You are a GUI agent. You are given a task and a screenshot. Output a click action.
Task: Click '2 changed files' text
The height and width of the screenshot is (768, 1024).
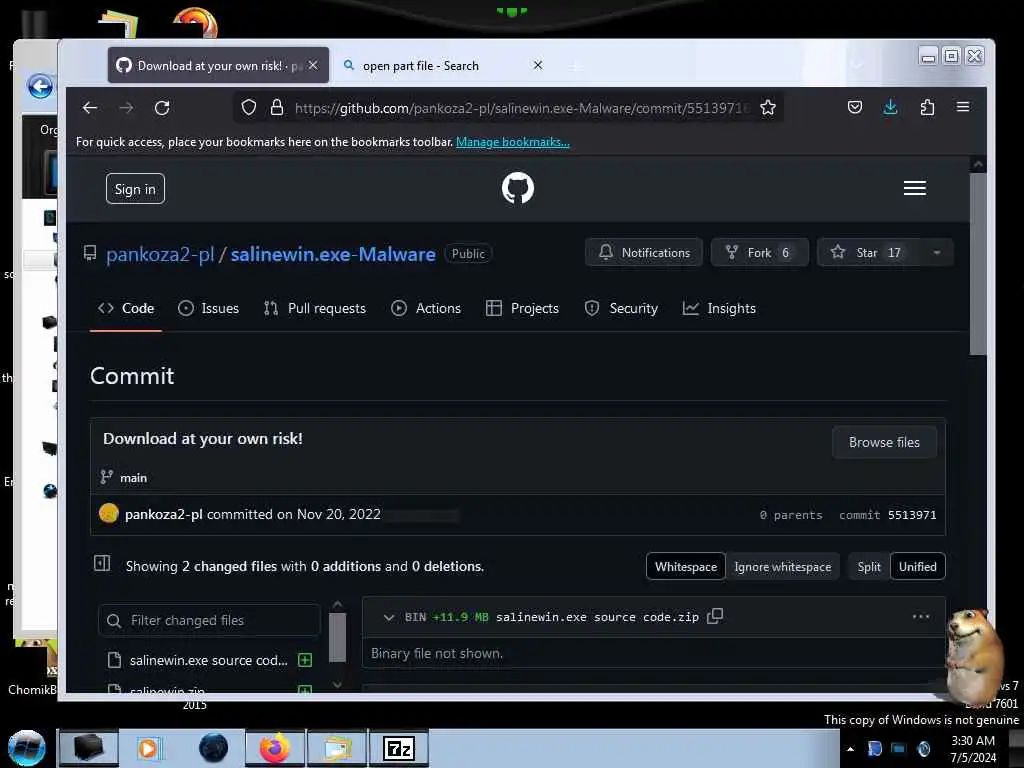click(x=229, y=566)
